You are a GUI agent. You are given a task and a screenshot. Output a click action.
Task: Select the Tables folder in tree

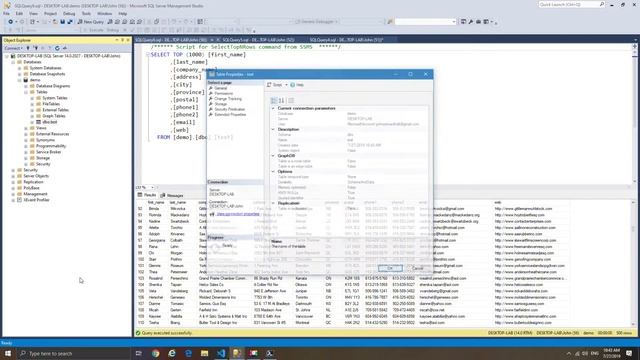tap(41, 92)
